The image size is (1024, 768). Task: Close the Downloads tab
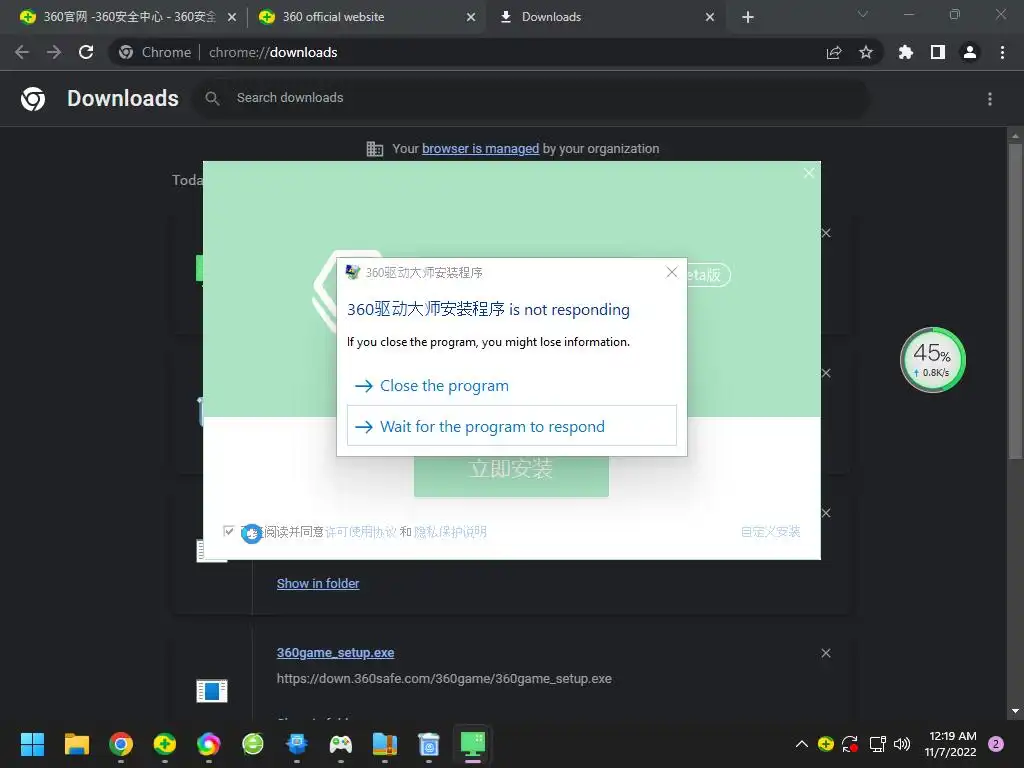(x=710, y=18)
